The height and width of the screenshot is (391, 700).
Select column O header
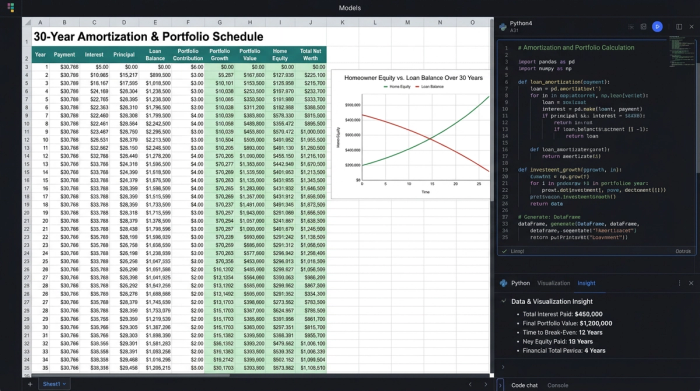click(472, 22)
